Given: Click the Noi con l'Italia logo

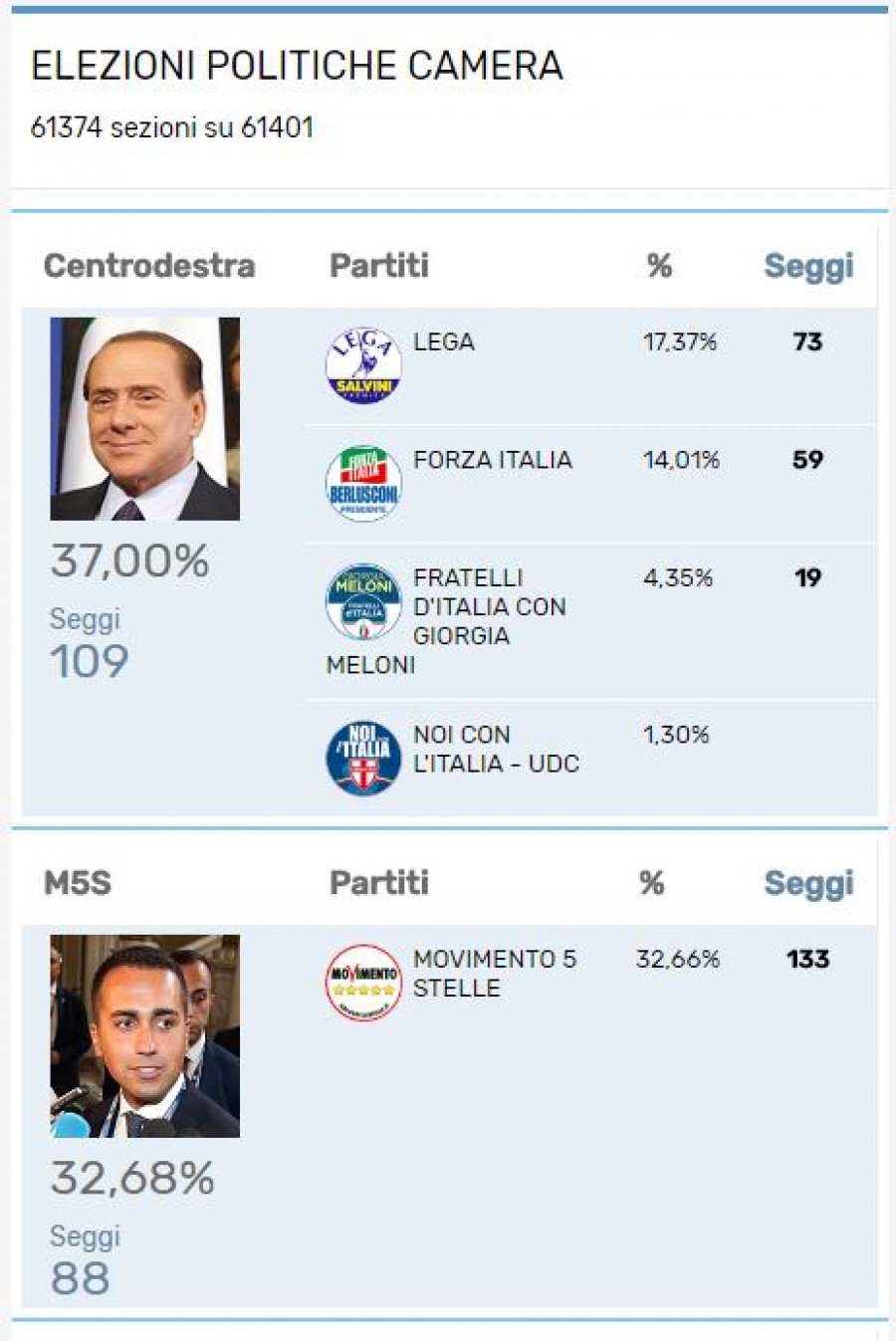Looking at the screenshot, I should click(363, 759).
